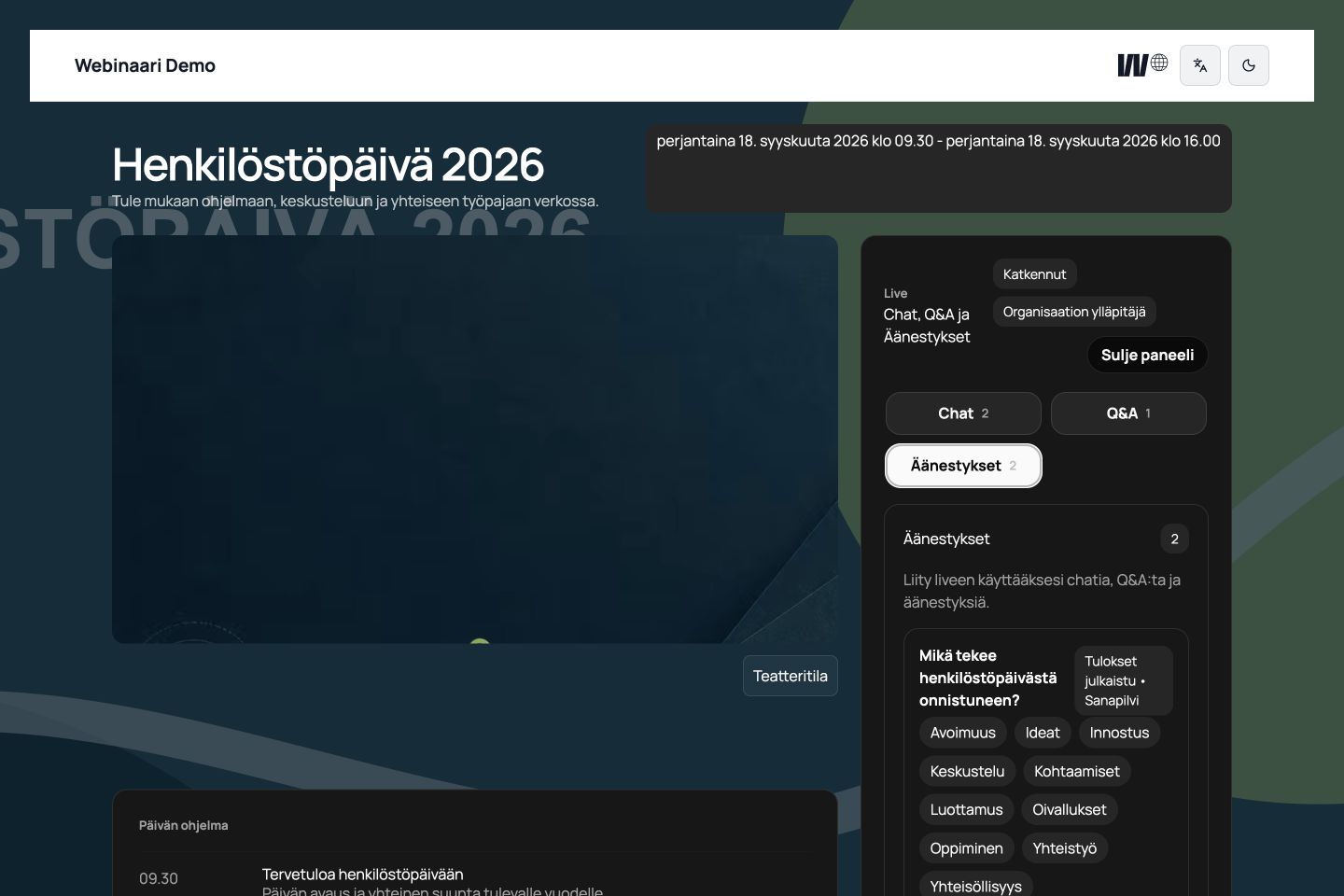Image resolution: width=1344 pixels, height=896 pixels.
Task: Click 'Tervetuloa henkilöstöpäivään' agenda item
Action: click(362, 875)
